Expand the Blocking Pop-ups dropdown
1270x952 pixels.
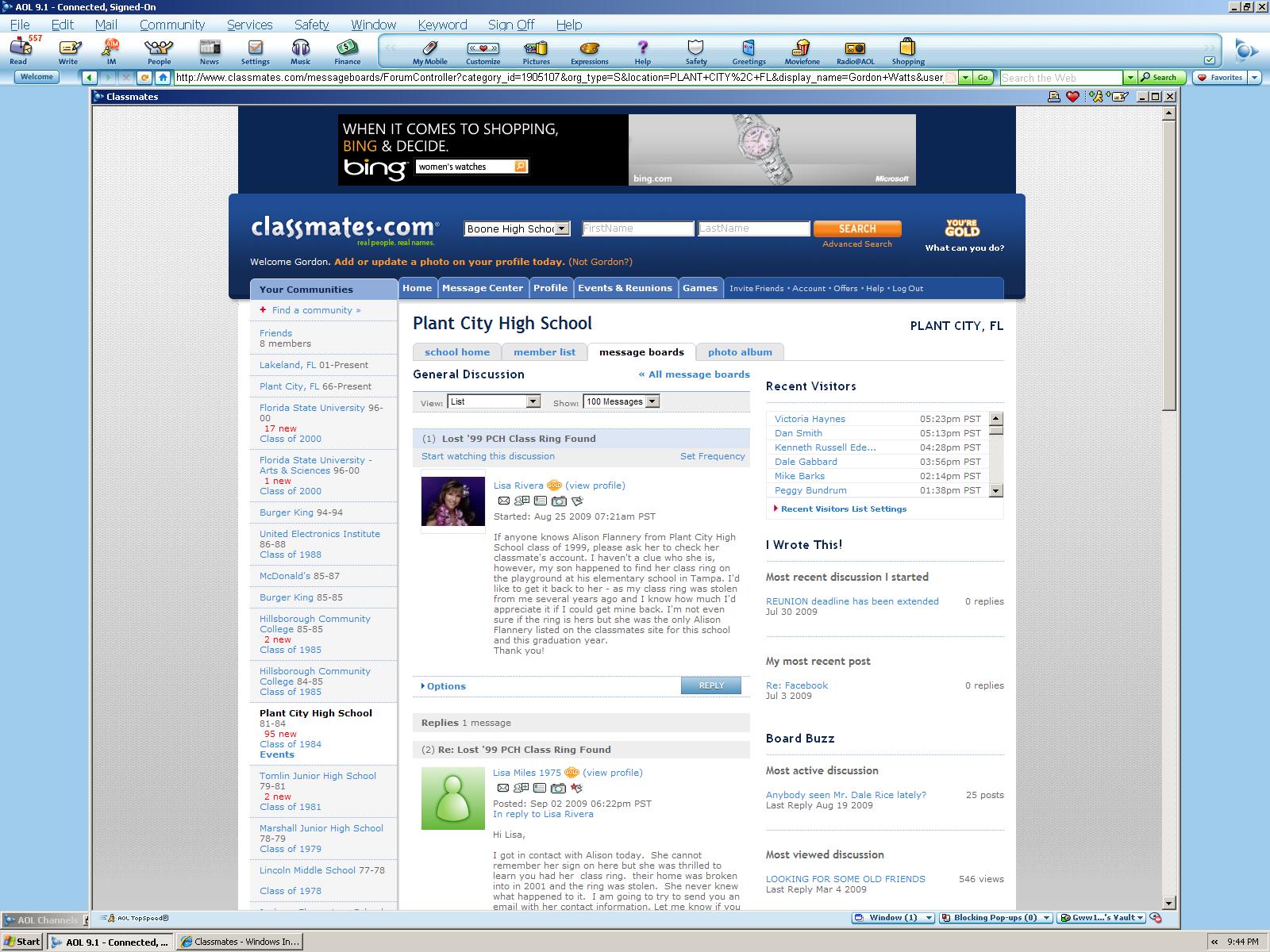(1047, 918)
